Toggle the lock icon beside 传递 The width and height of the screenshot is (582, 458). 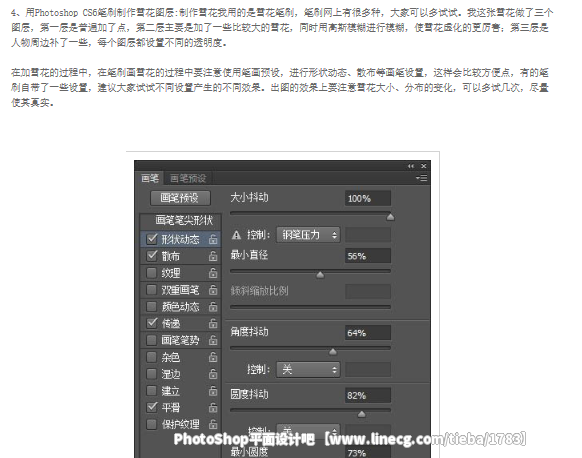213,323
